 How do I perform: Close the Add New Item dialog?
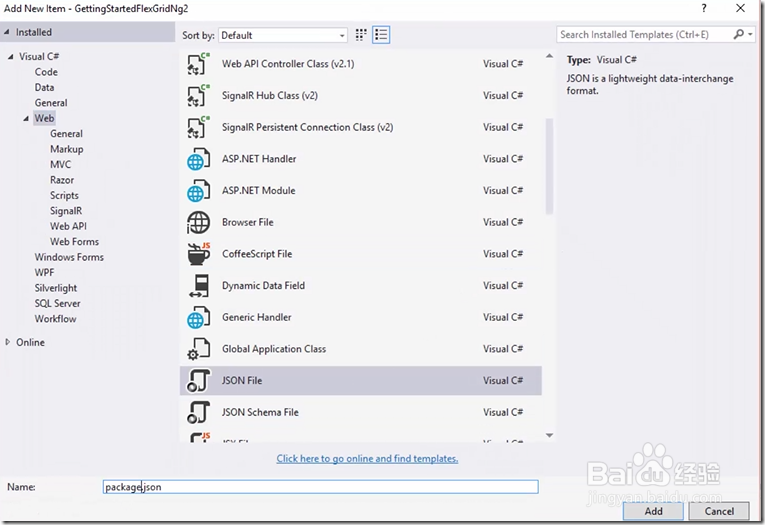741,8
